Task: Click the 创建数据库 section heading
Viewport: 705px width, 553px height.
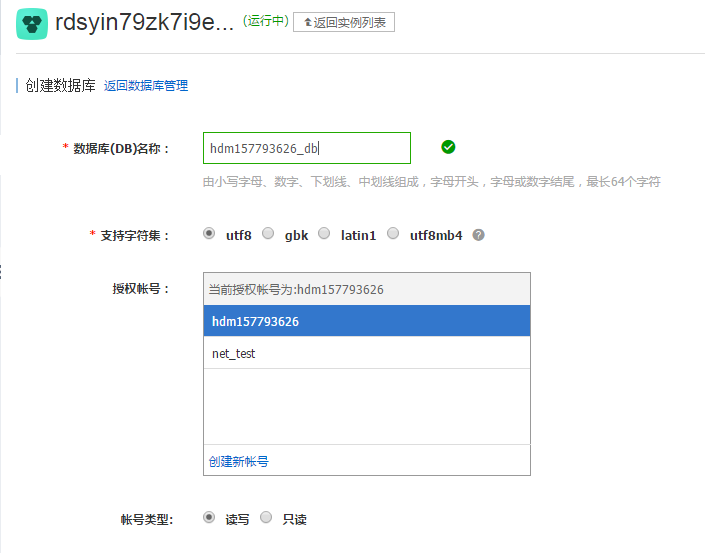Action: (x=60, y=86)
